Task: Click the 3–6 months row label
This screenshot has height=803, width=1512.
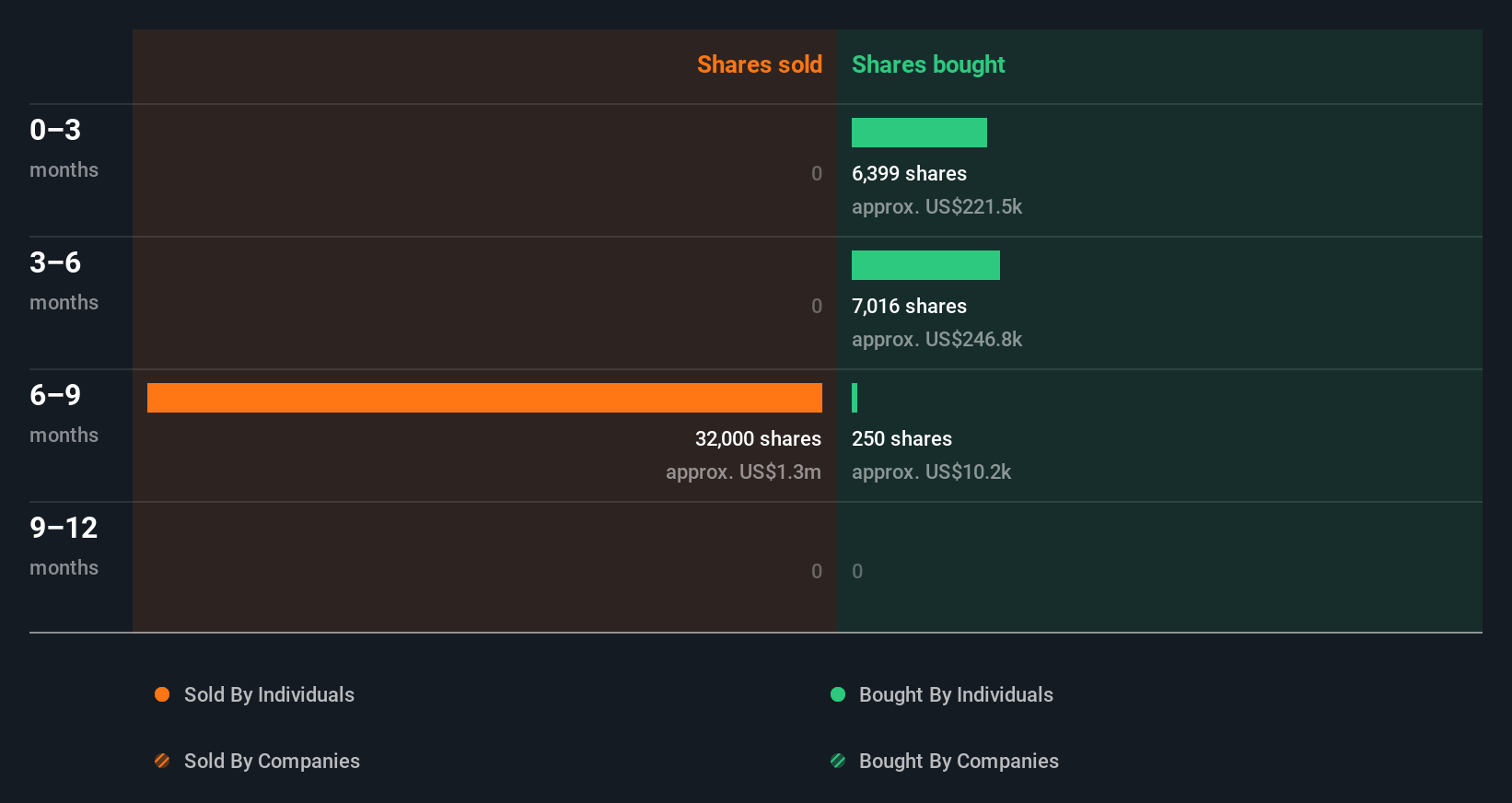Action: [64, 280]
